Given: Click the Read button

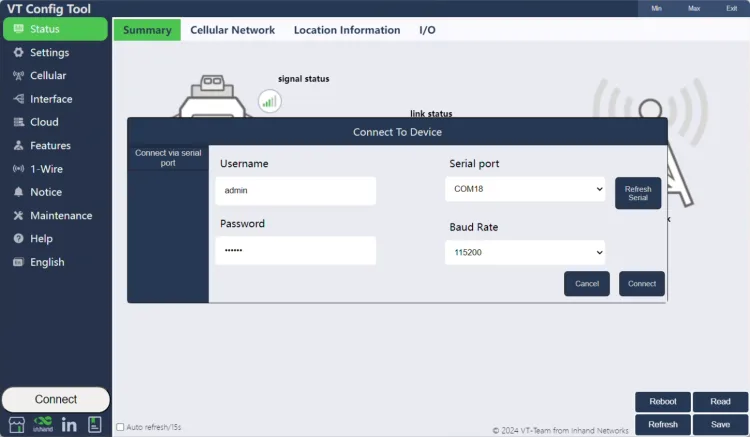Looking at the screenshot, I should click(720, 402).
